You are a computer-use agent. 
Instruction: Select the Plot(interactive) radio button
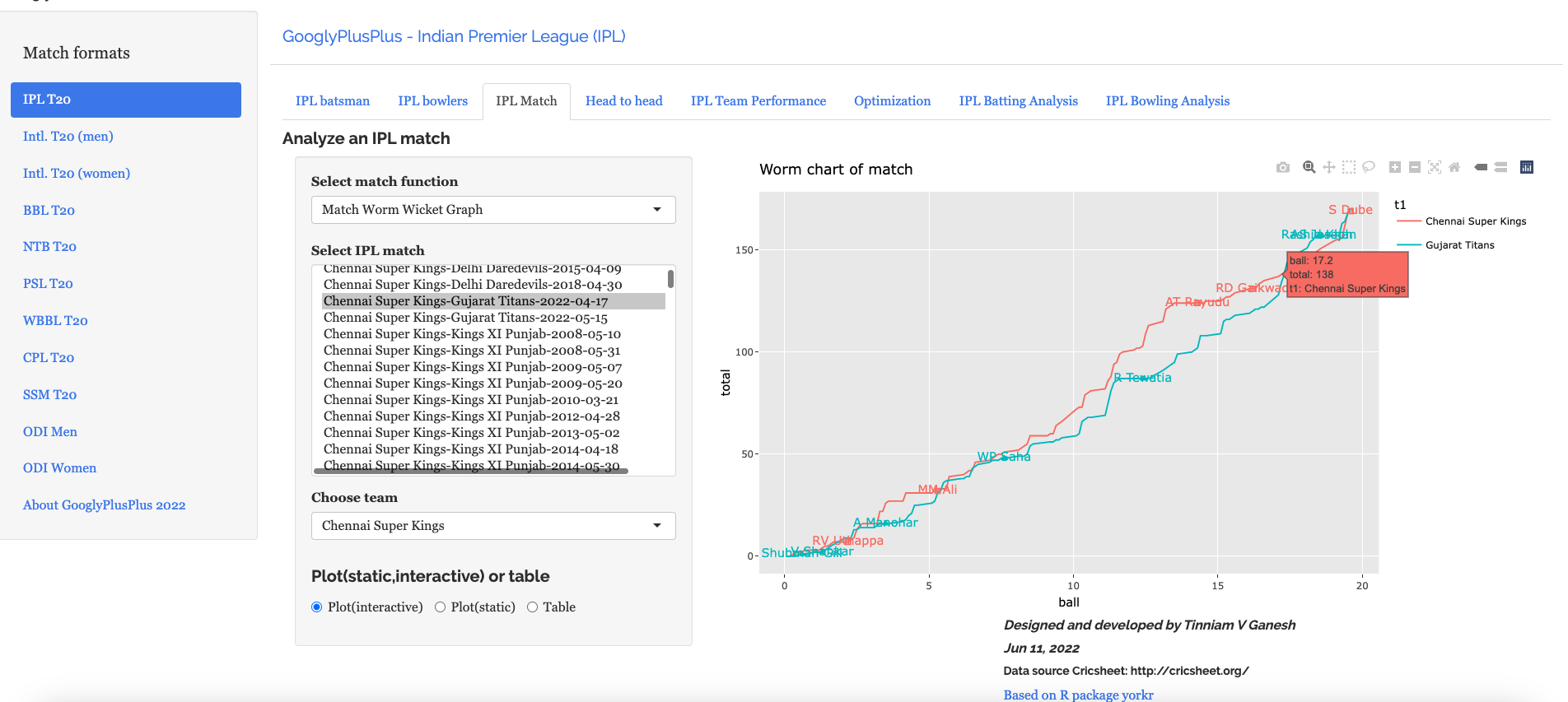point(317,607)
